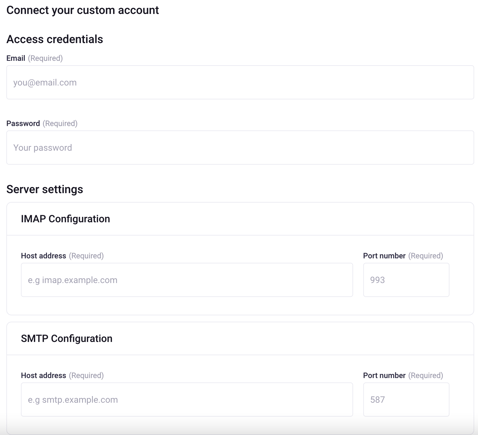Click the Server settings heading
478x435 pixels.
point(45,189)
